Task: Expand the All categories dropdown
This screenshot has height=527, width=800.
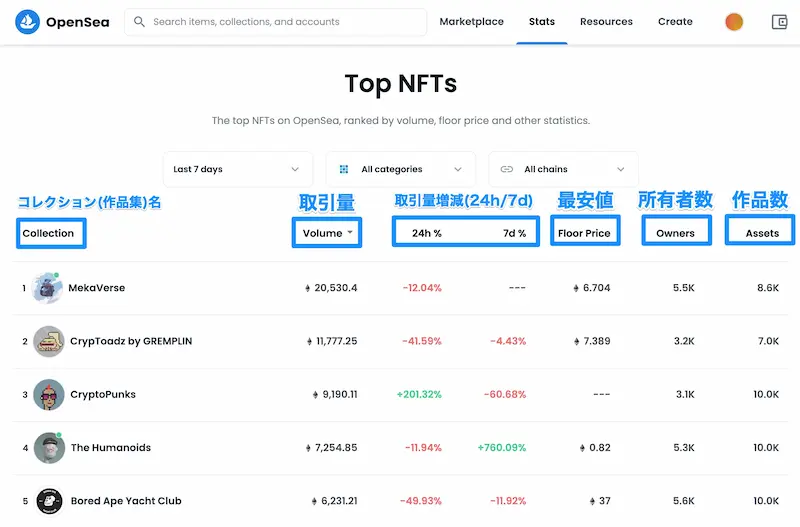Action: click(x=401, y=169)
